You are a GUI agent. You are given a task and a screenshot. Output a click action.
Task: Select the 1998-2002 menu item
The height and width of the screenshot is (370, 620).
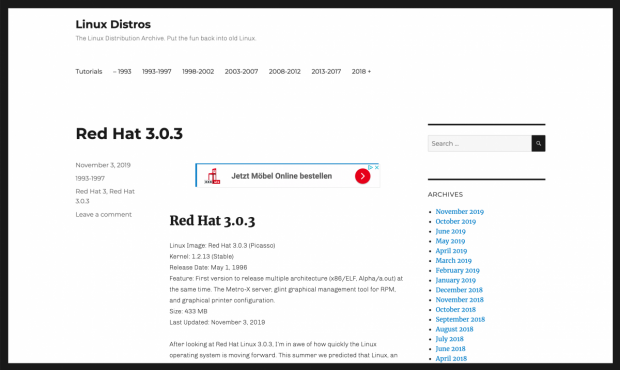click(x=198, y=72)
